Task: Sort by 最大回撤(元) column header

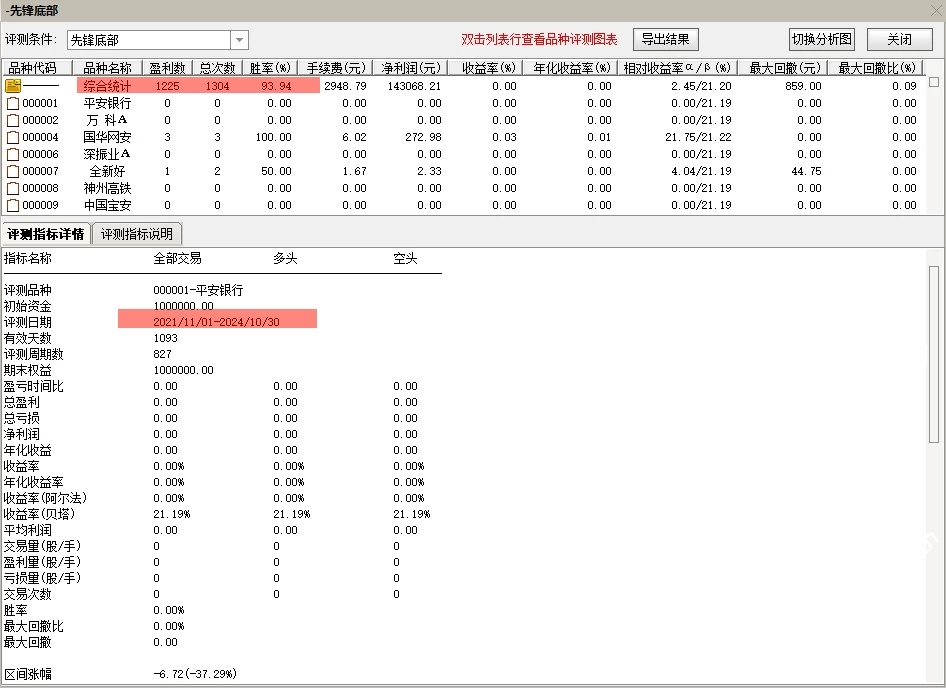Action: click(784, 68)
